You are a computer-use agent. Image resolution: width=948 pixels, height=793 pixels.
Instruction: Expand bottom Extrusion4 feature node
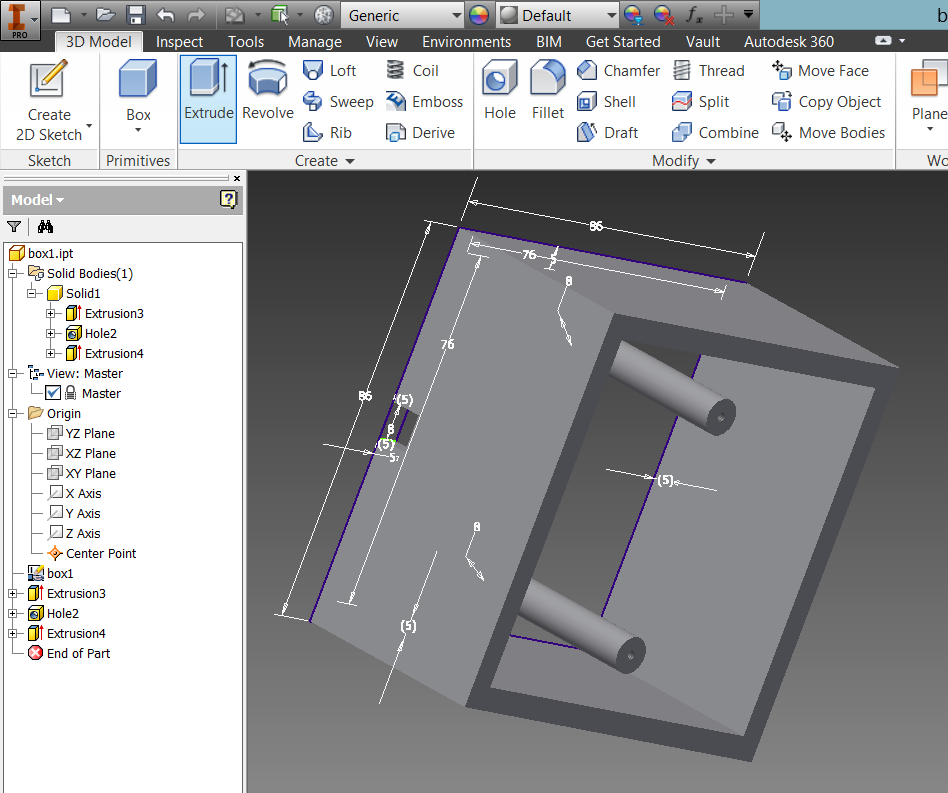[x=12, y=633]
